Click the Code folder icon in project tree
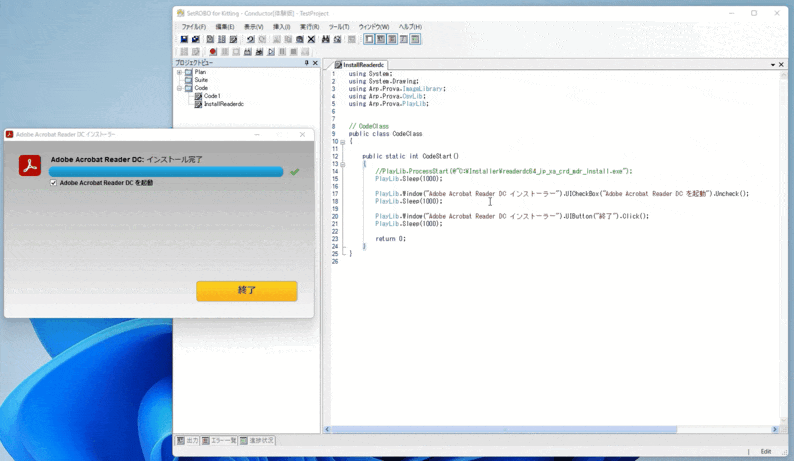The height and width of the screenshot is (461, 794). (x=189, y=88)
